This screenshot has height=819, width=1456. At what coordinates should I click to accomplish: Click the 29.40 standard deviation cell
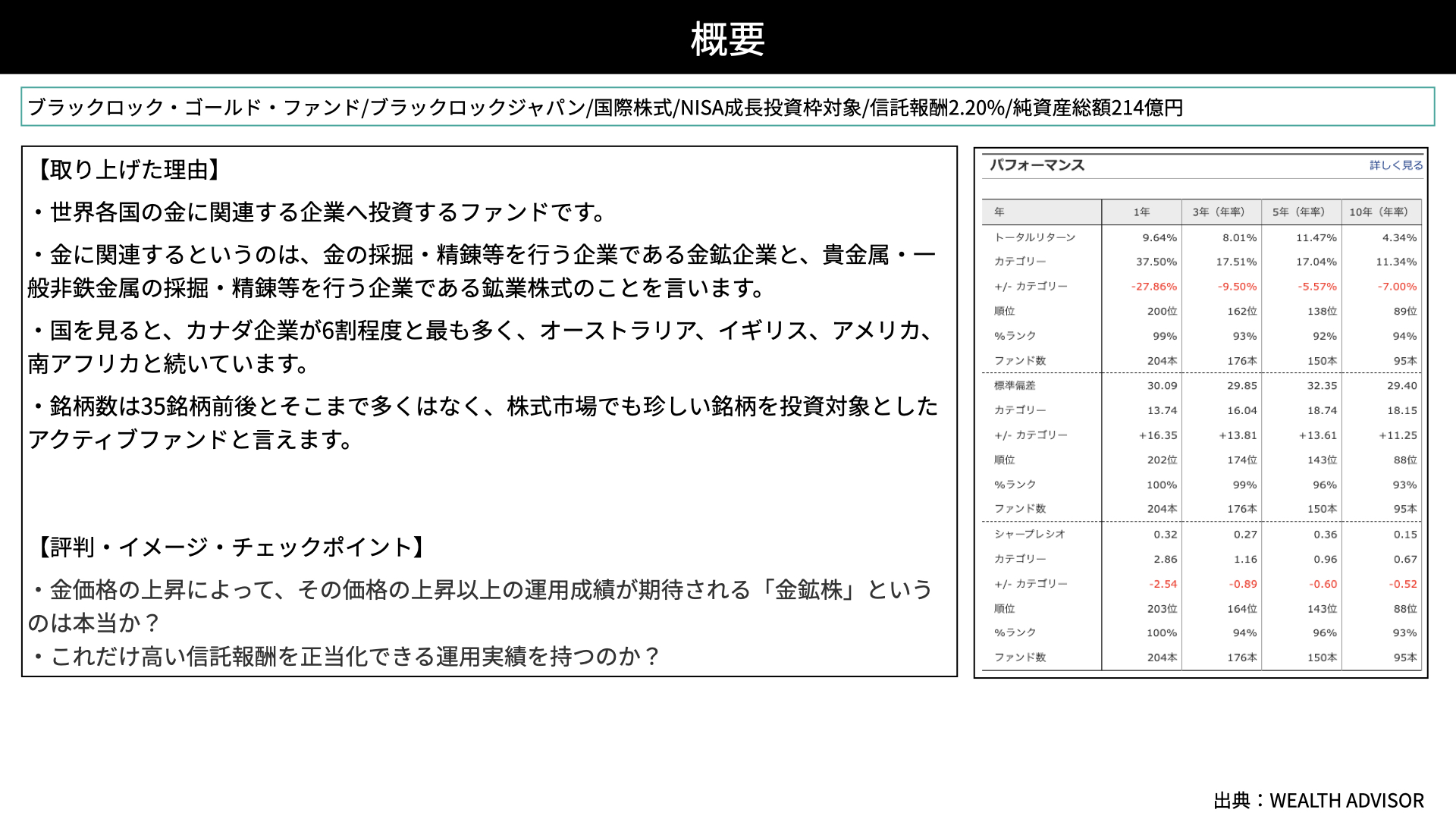click(1402, 386)
